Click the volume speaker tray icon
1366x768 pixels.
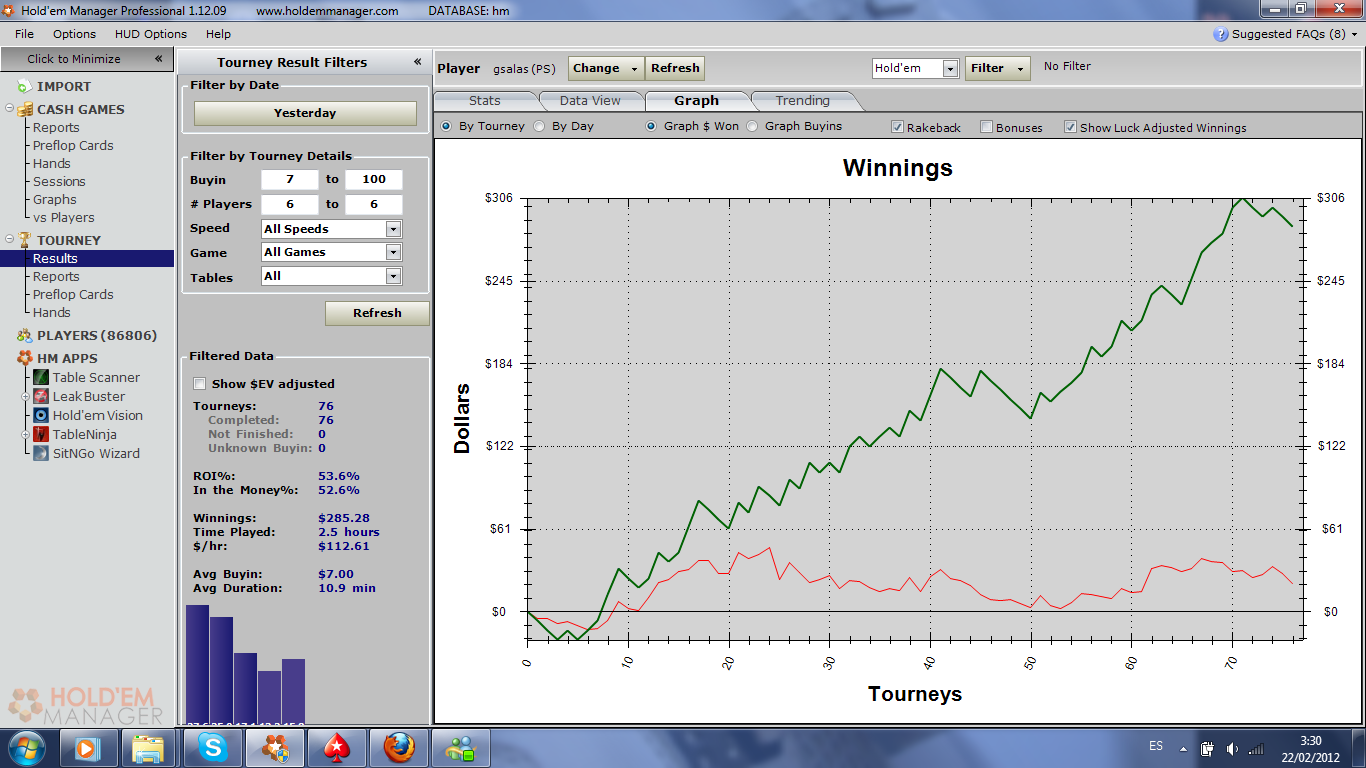tap(1232, 748)
